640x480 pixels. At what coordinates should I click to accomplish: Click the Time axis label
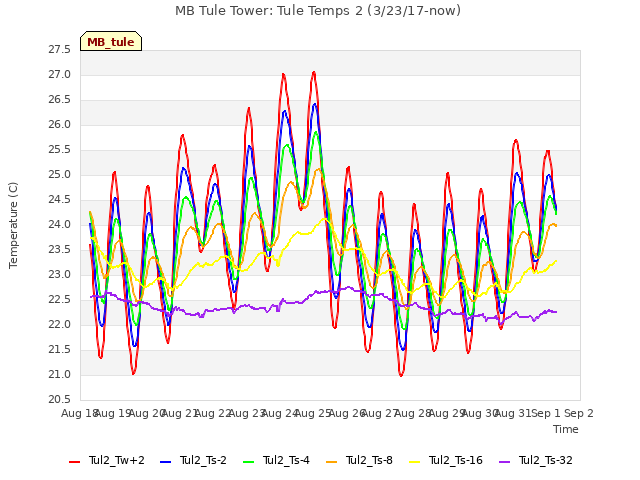pyautogui.click(x=566, y=429)
